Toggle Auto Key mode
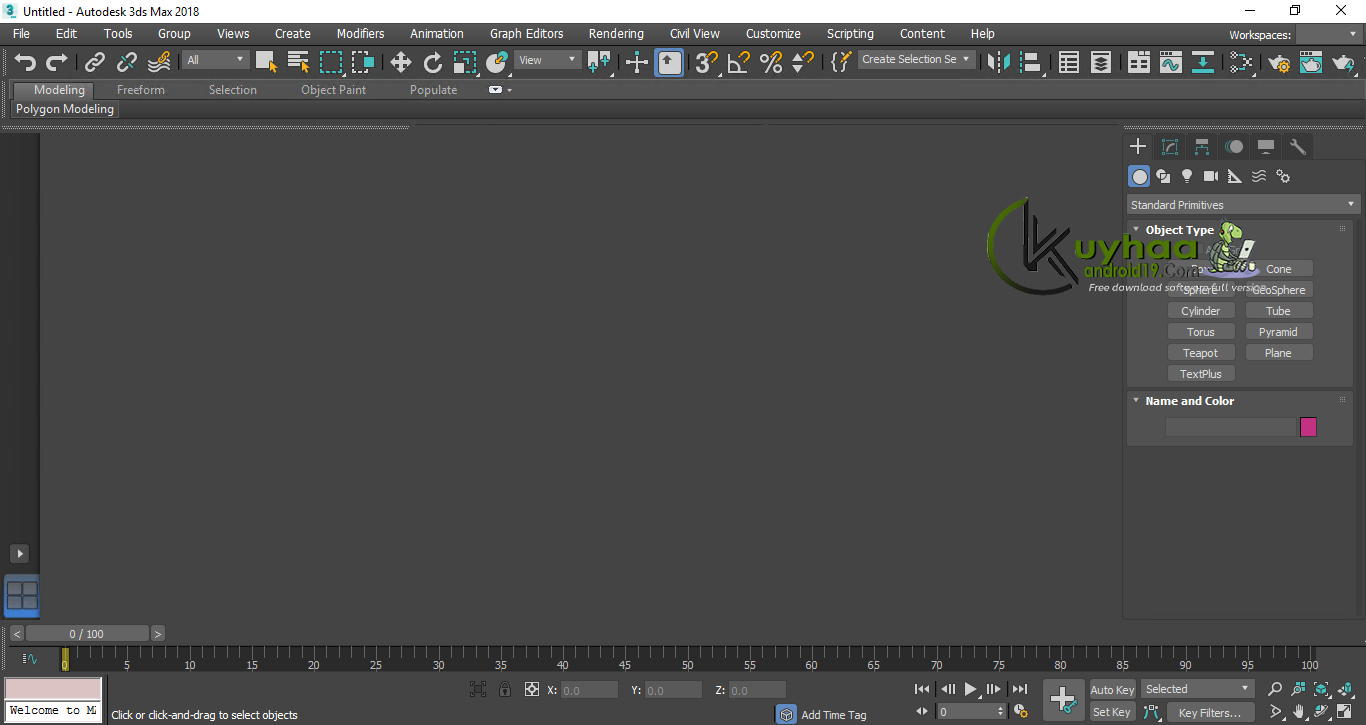The width and height of the screenshot is (1366, 725). coord(1112,690)
